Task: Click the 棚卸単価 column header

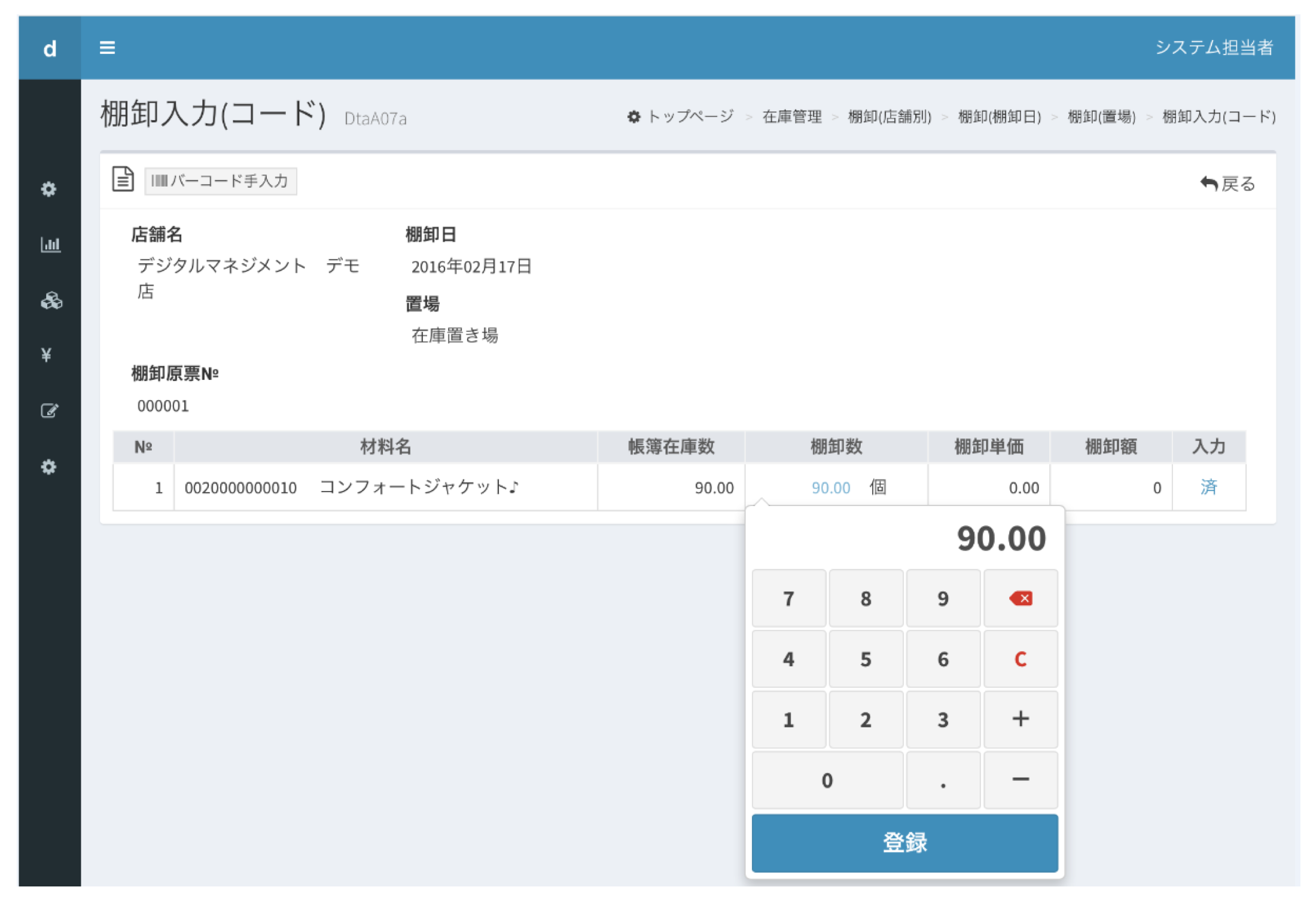Action: pyautogui.click(x=989, y=446)
